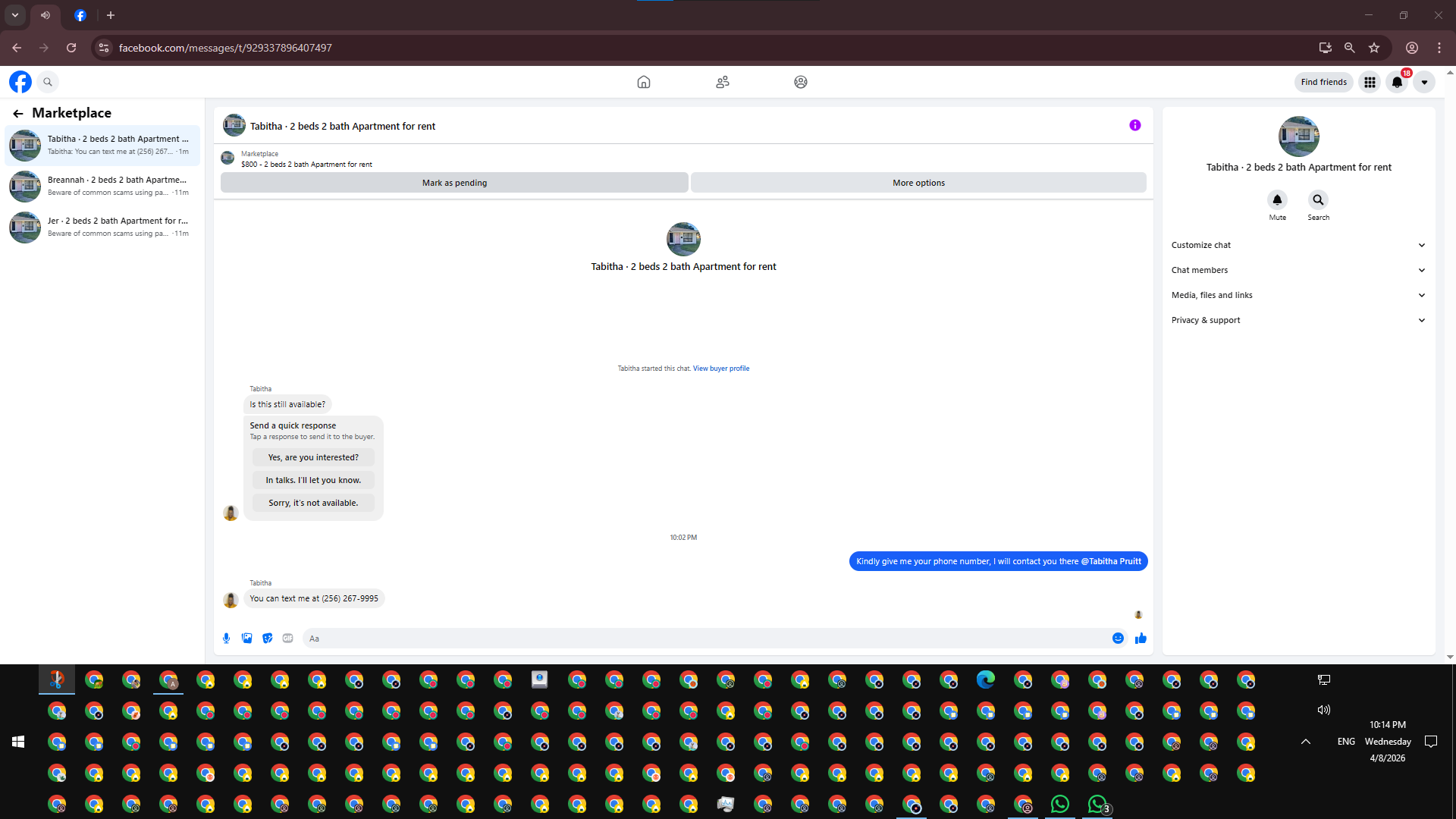
Task: Open the emoji picker in message box
Action: (x=1118, y=639)
